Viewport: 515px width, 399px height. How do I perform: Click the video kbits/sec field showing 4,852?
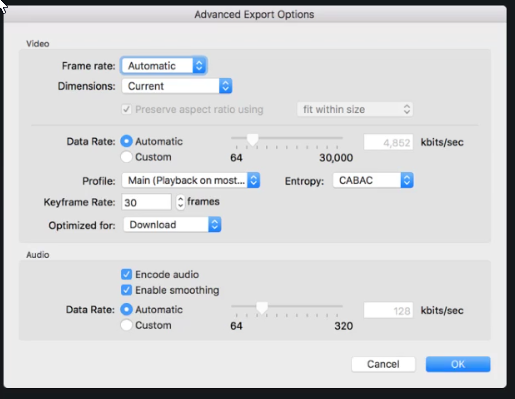click(388, 142)
